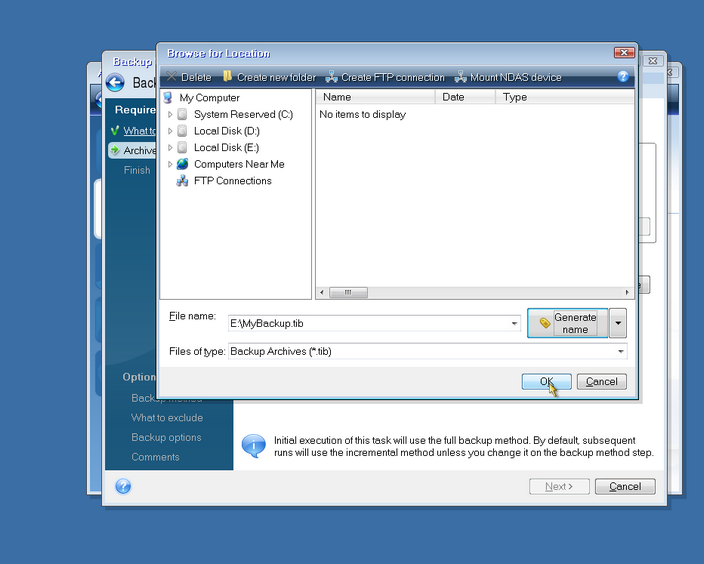Expand System Reserved (C:) tree node
704x564 pixels.
point(170,115)
